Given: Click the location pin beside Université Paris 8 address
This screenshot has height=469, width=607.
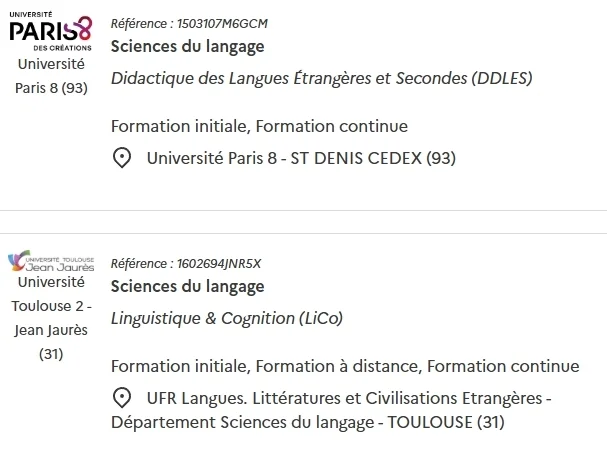Looking at the screenshot, I should 122,158.
